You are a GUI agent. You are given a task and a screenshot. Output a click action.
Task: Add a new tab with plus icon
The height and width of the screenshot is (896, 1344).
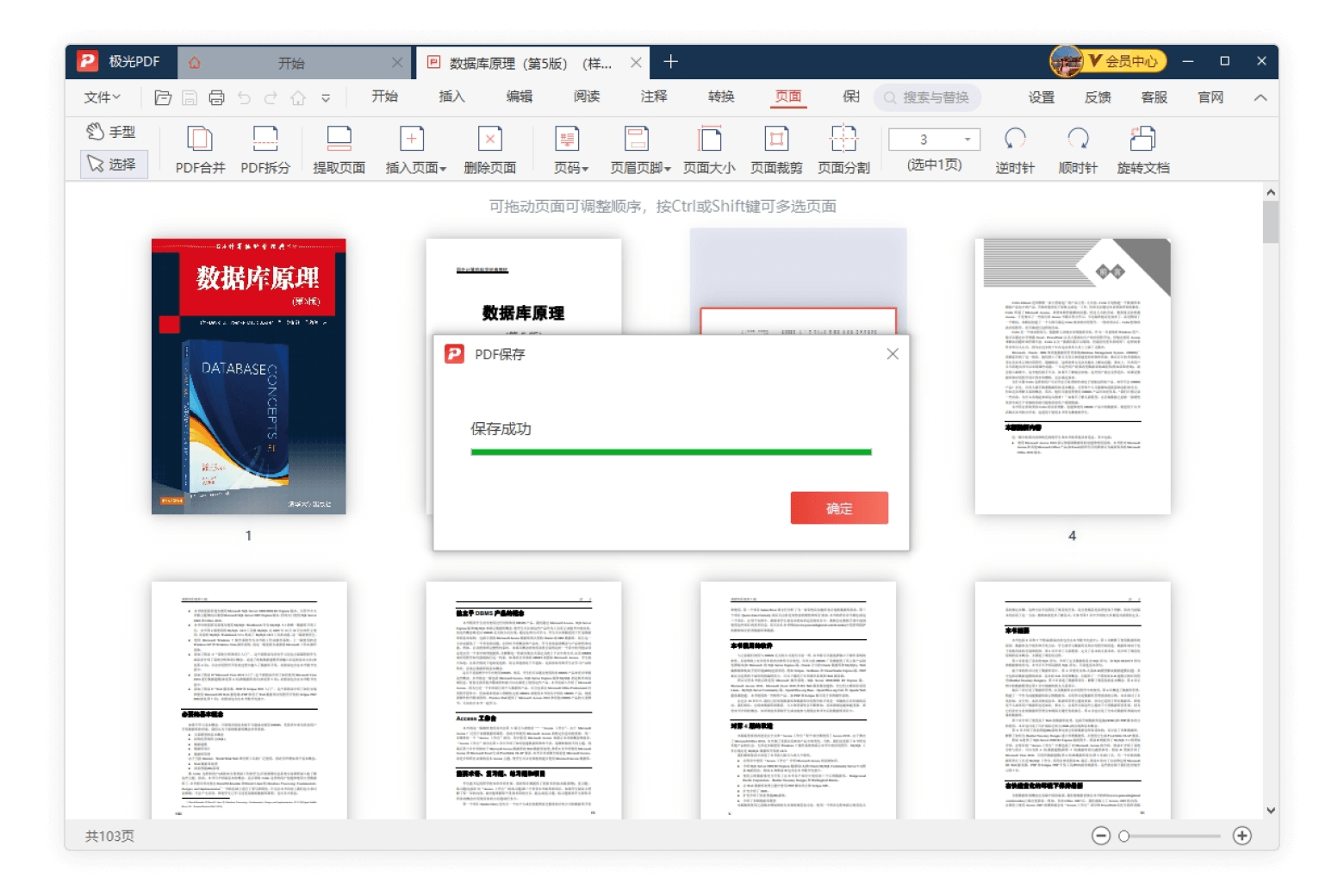click(670, 61)
